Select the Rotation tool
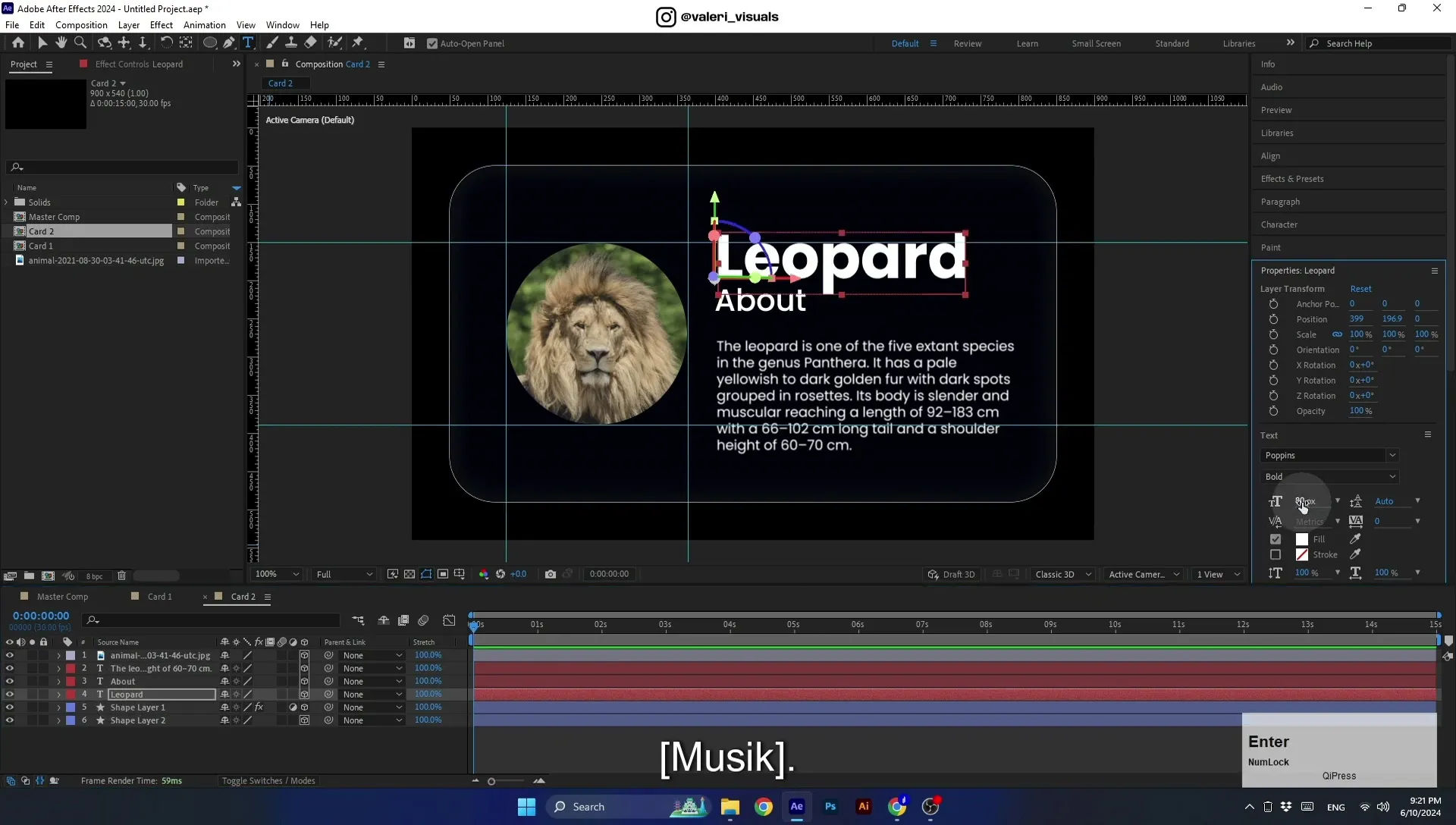Screen dimensions: 1456x825 166,43
